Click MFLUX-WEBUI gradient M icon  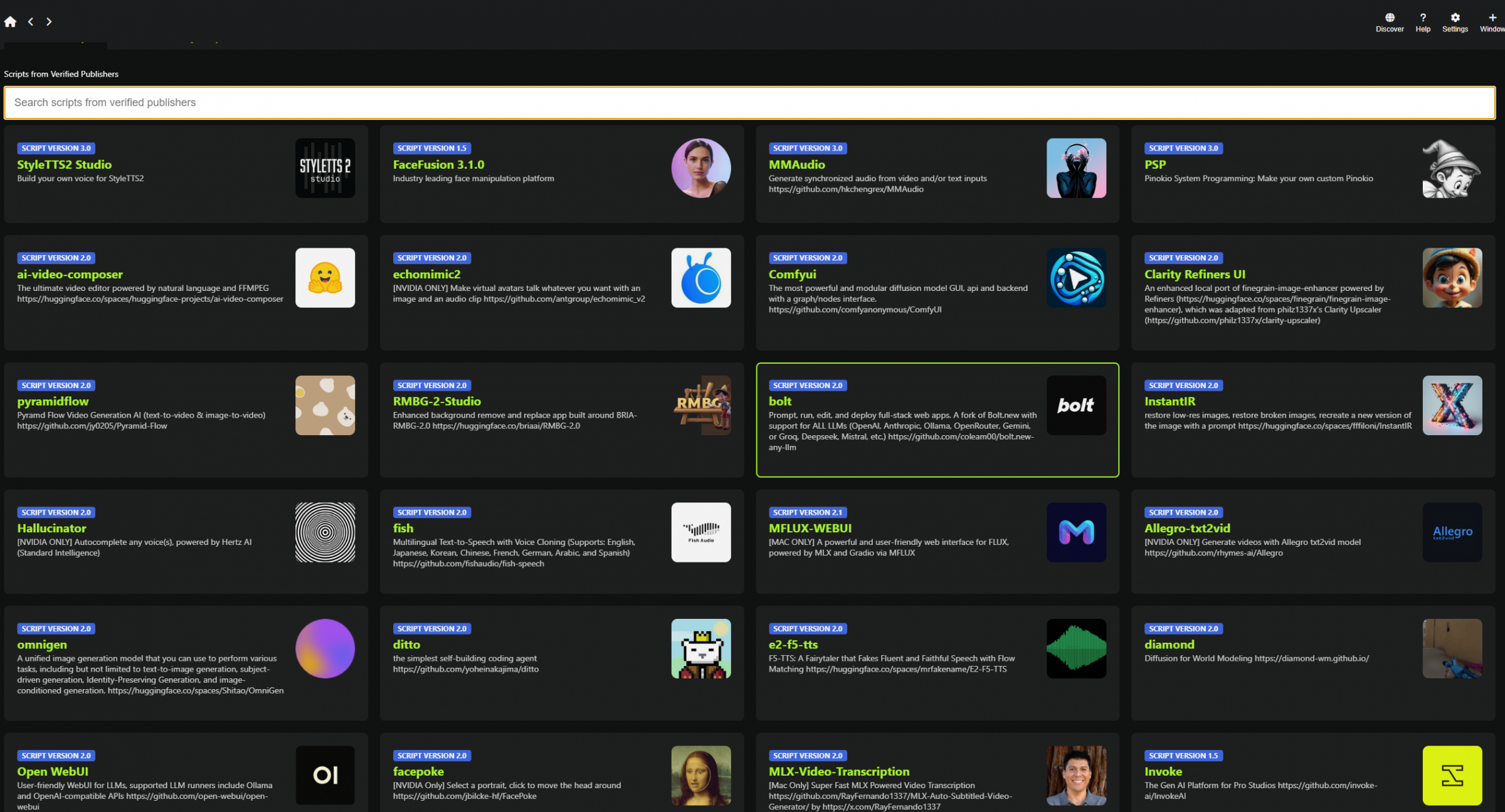(x=1076, y=532)
